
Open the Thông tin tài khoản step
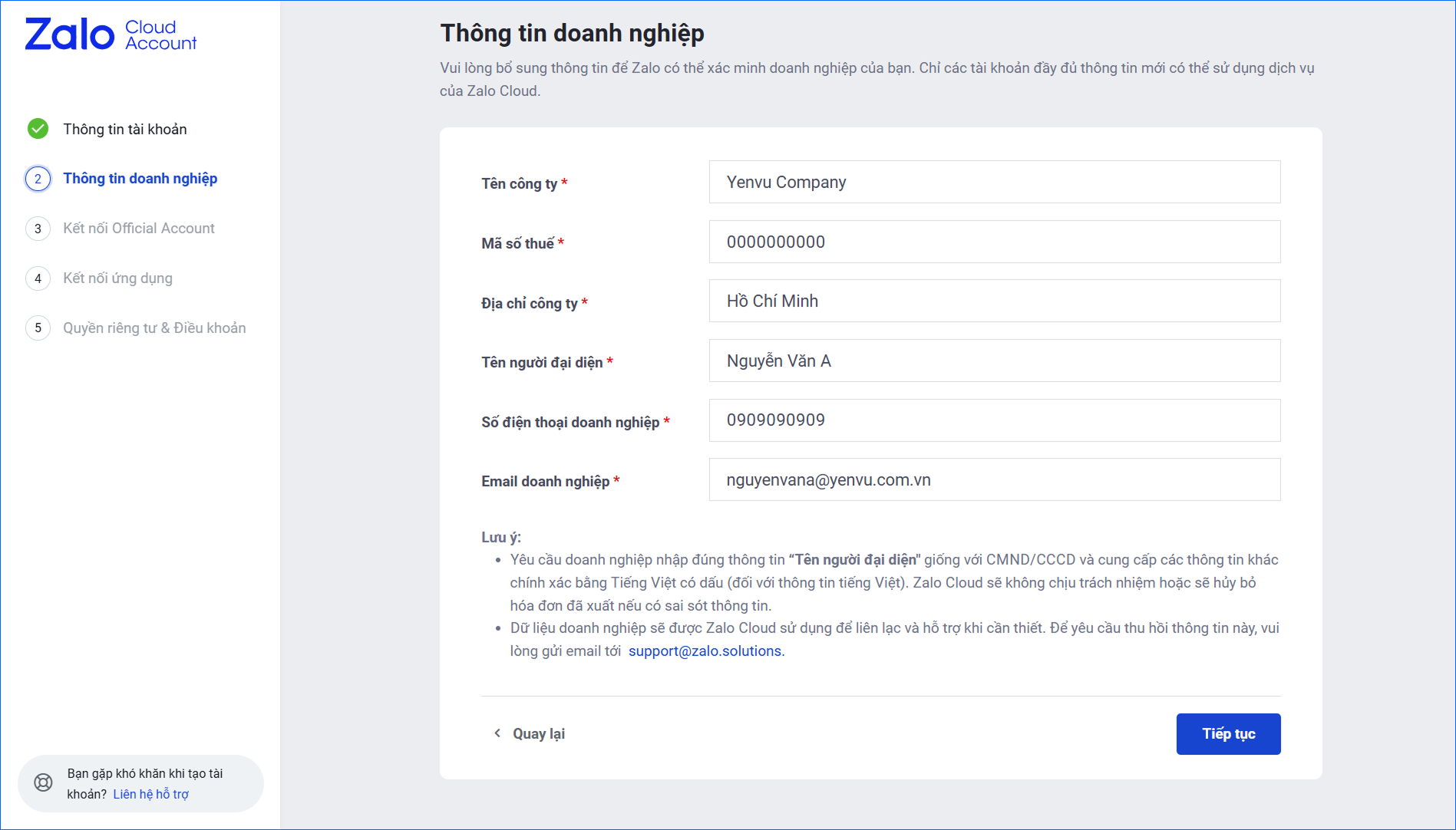[124, 129]
